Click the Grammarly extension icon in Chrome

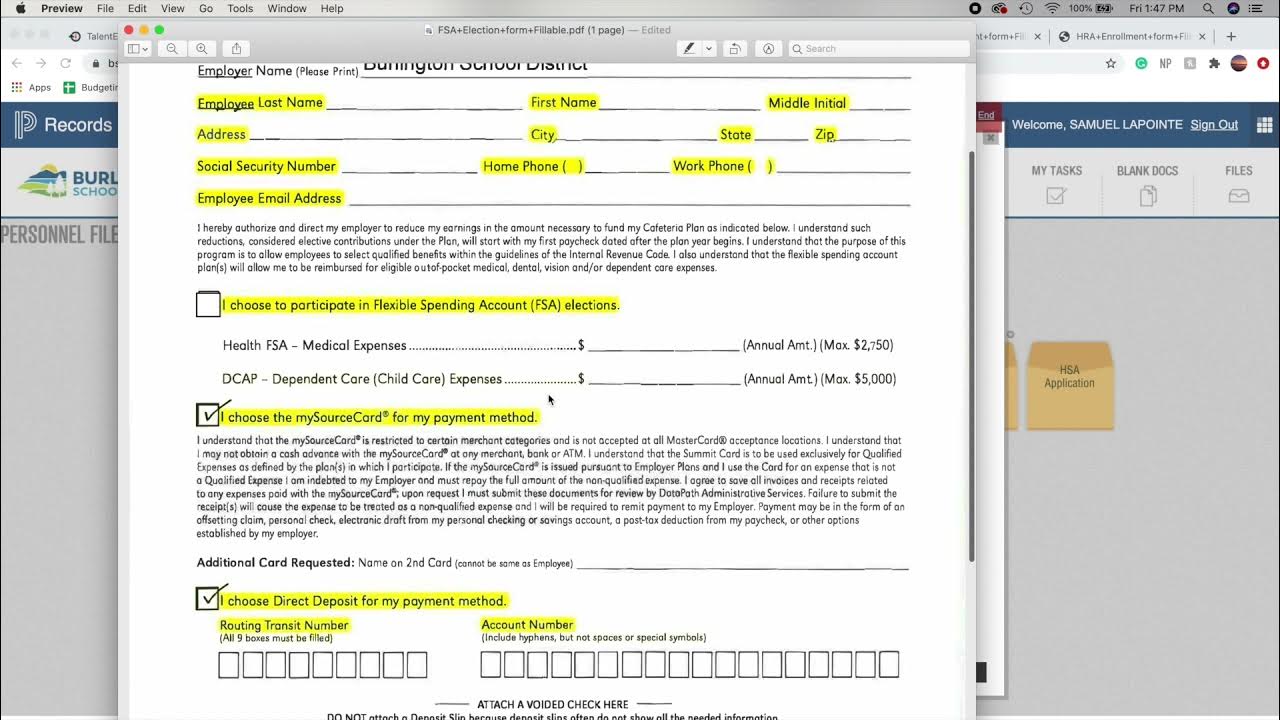tap(1141, 63)
